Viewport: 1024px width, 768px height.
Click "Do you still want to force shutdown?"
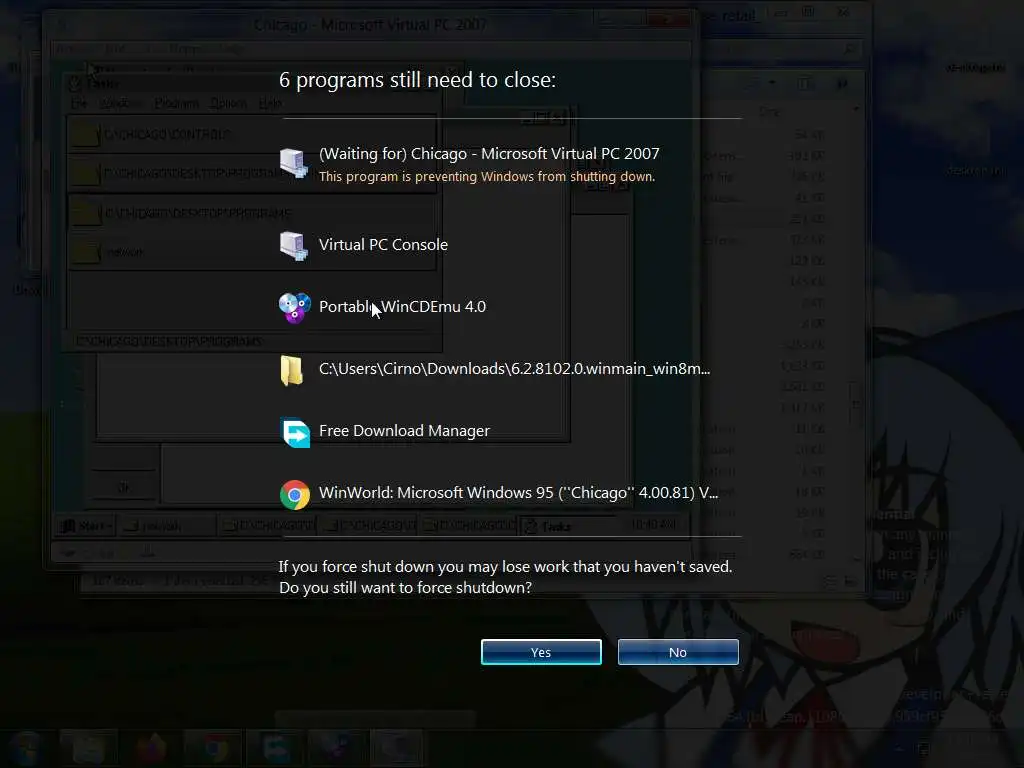tap(406, 587)
